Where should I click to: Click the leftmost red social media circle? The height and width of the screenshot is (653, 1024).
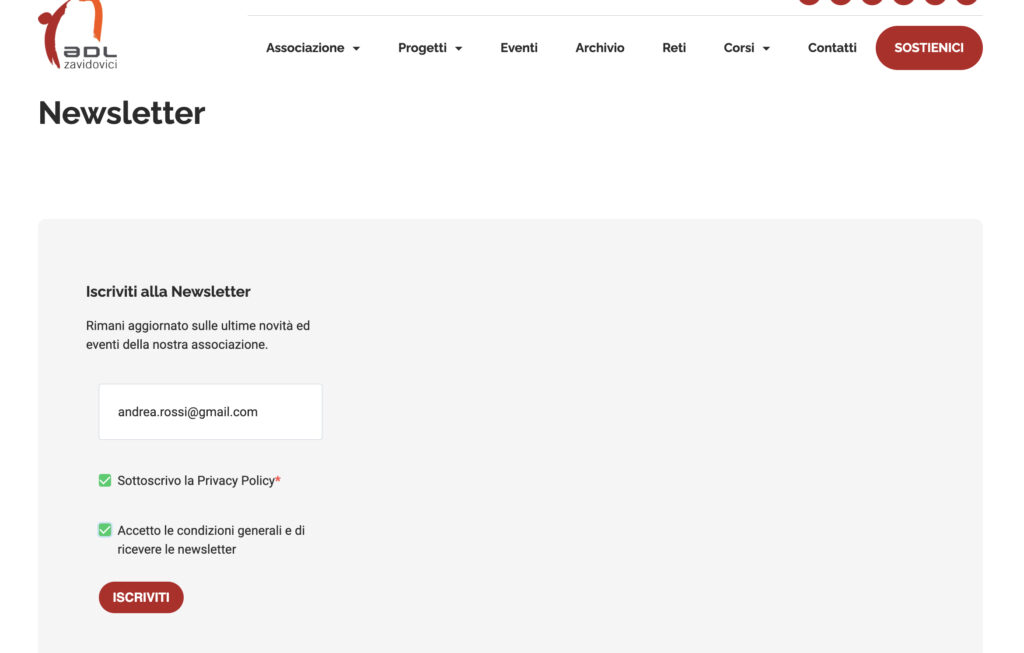pyautogui.click(x=809, y=2)
